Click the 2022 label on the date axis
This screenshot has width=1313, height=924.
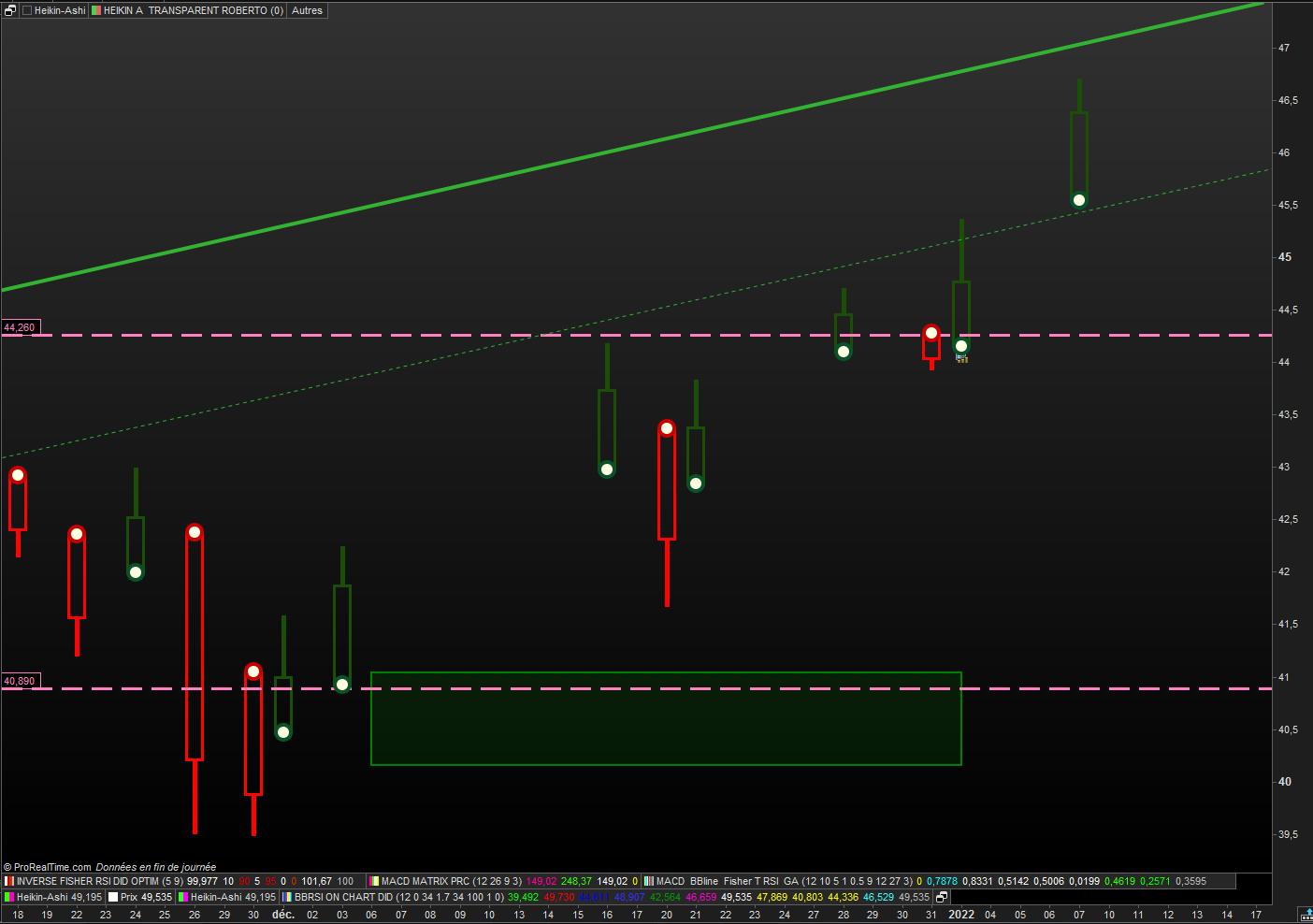961,915
